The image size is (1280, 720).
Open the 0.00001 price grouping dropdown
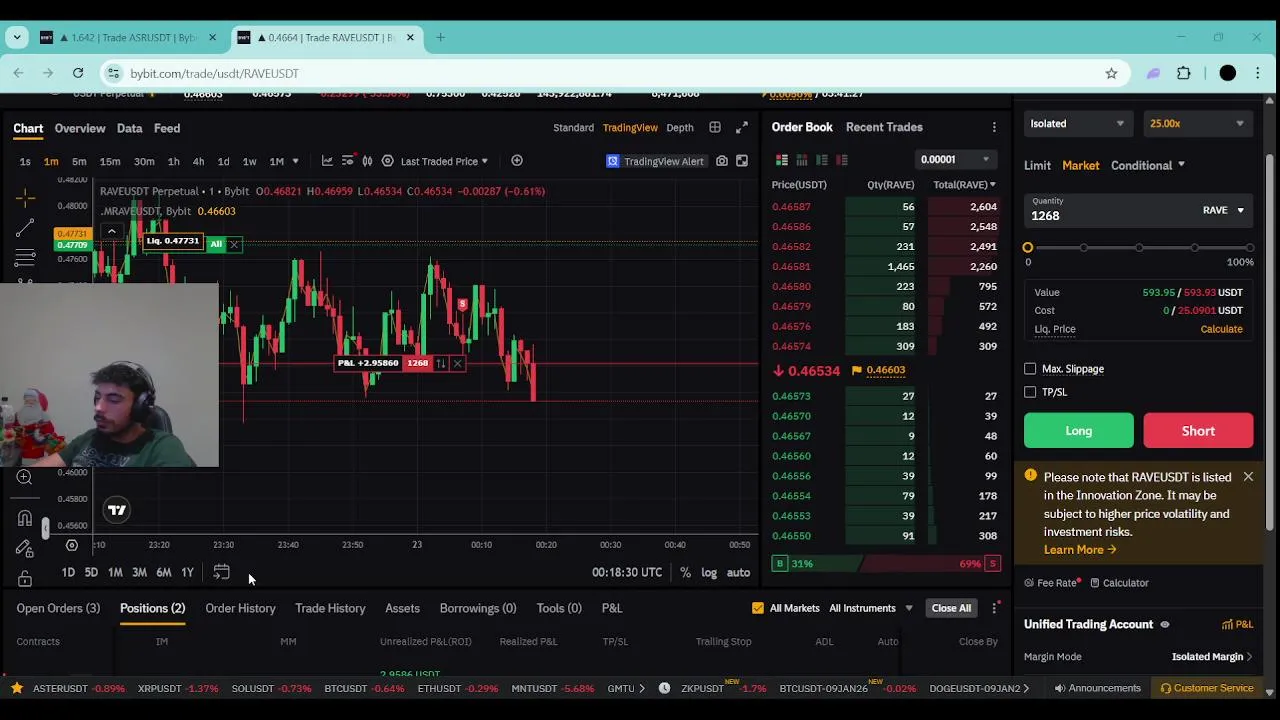[x=955, y=160]
